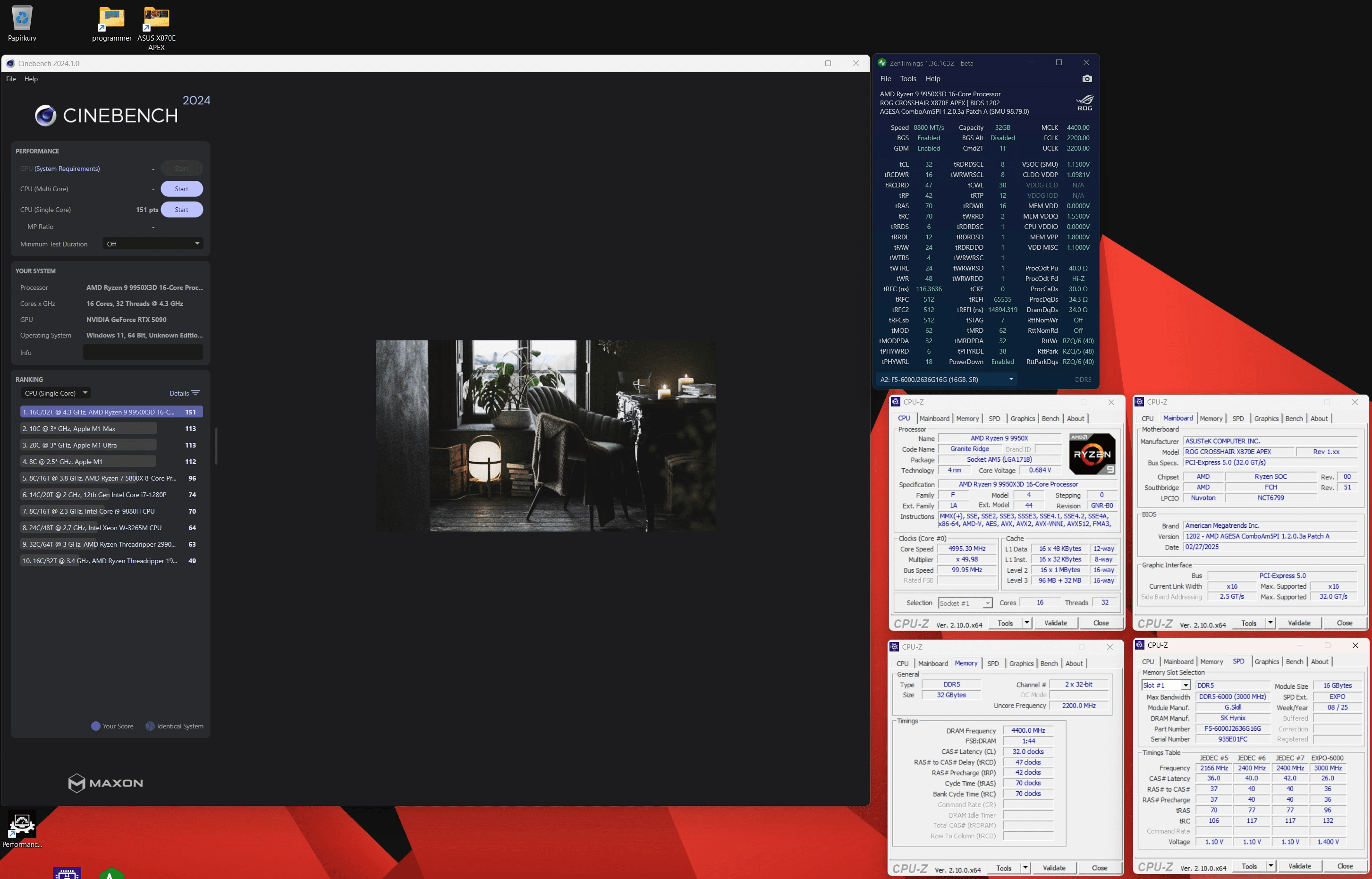
Task: Click the Your Score legend dot
Action: coord(96,726)
